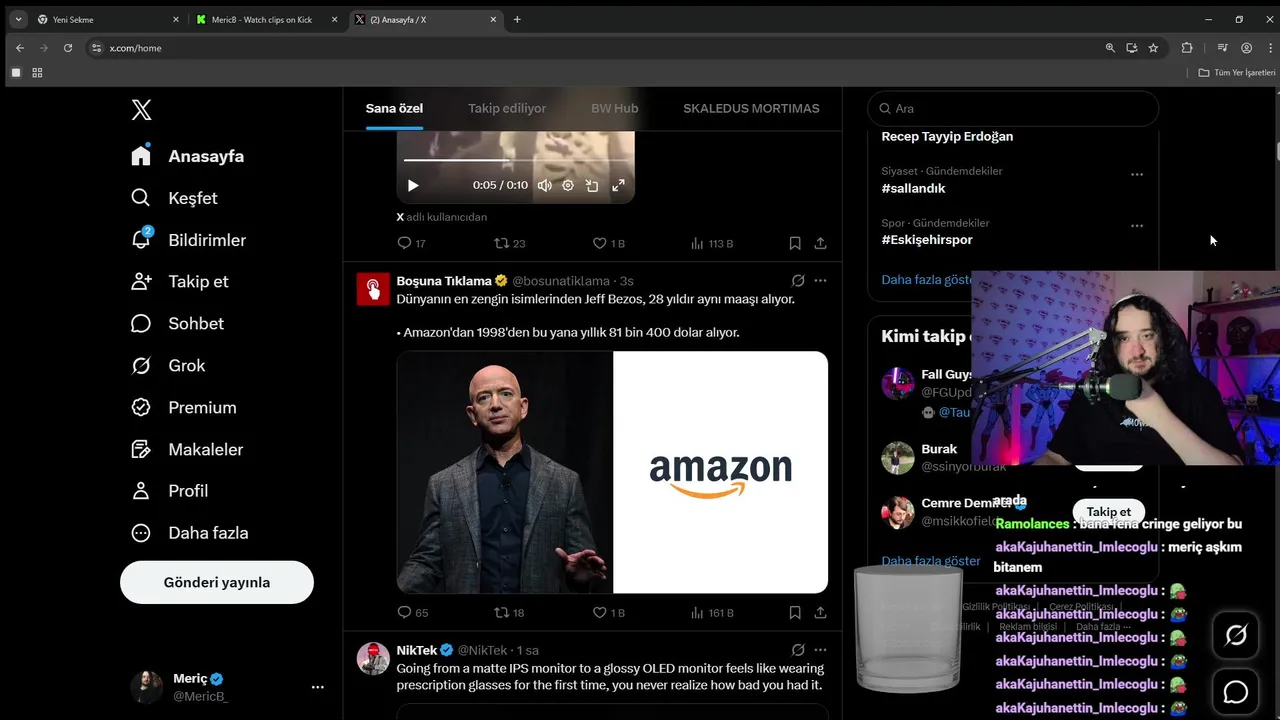The width and height of the screenshot is (1280, 720).
Task: Click Gönderi yayınla button
Action: (217, 582)
